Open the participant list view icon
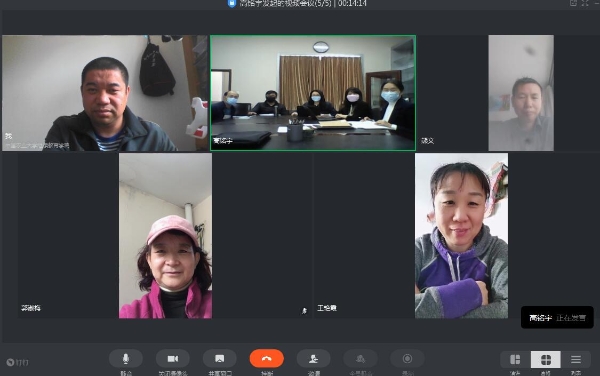Image resolution: width=600 pixels, height=376 pixels. pyautogui.click(x=576, y=360)
